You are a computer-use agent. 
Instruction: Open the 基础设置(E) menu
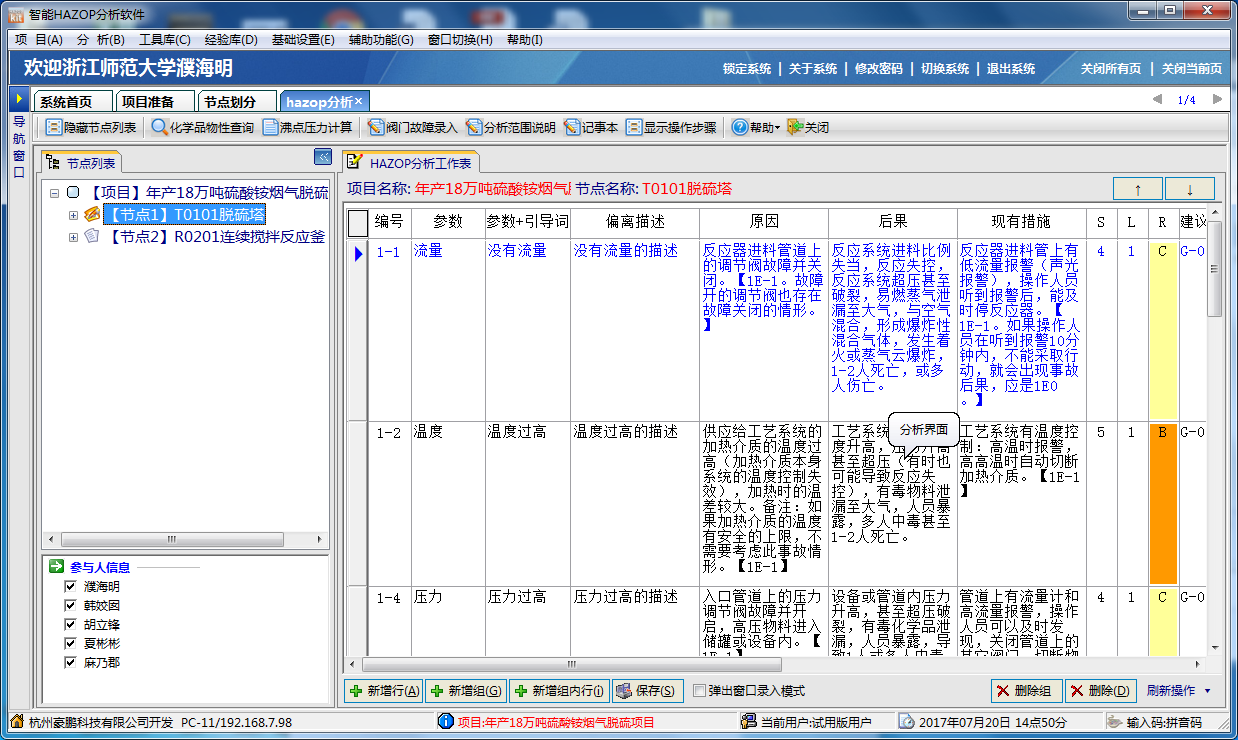coord(303,40)
